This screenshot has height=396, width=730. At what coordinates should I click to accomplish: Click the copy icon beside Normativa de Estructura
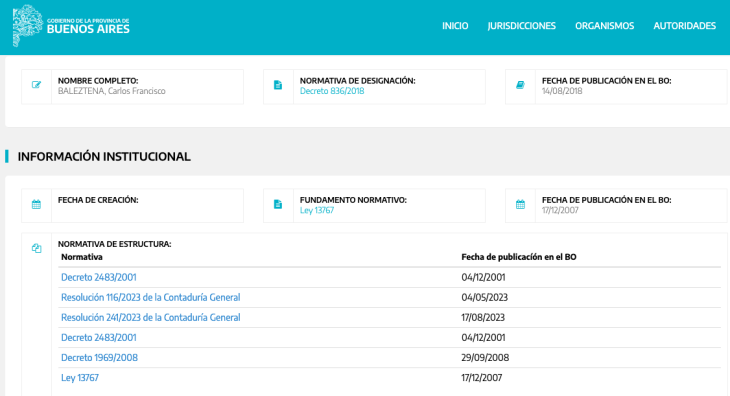click(37, 248)
